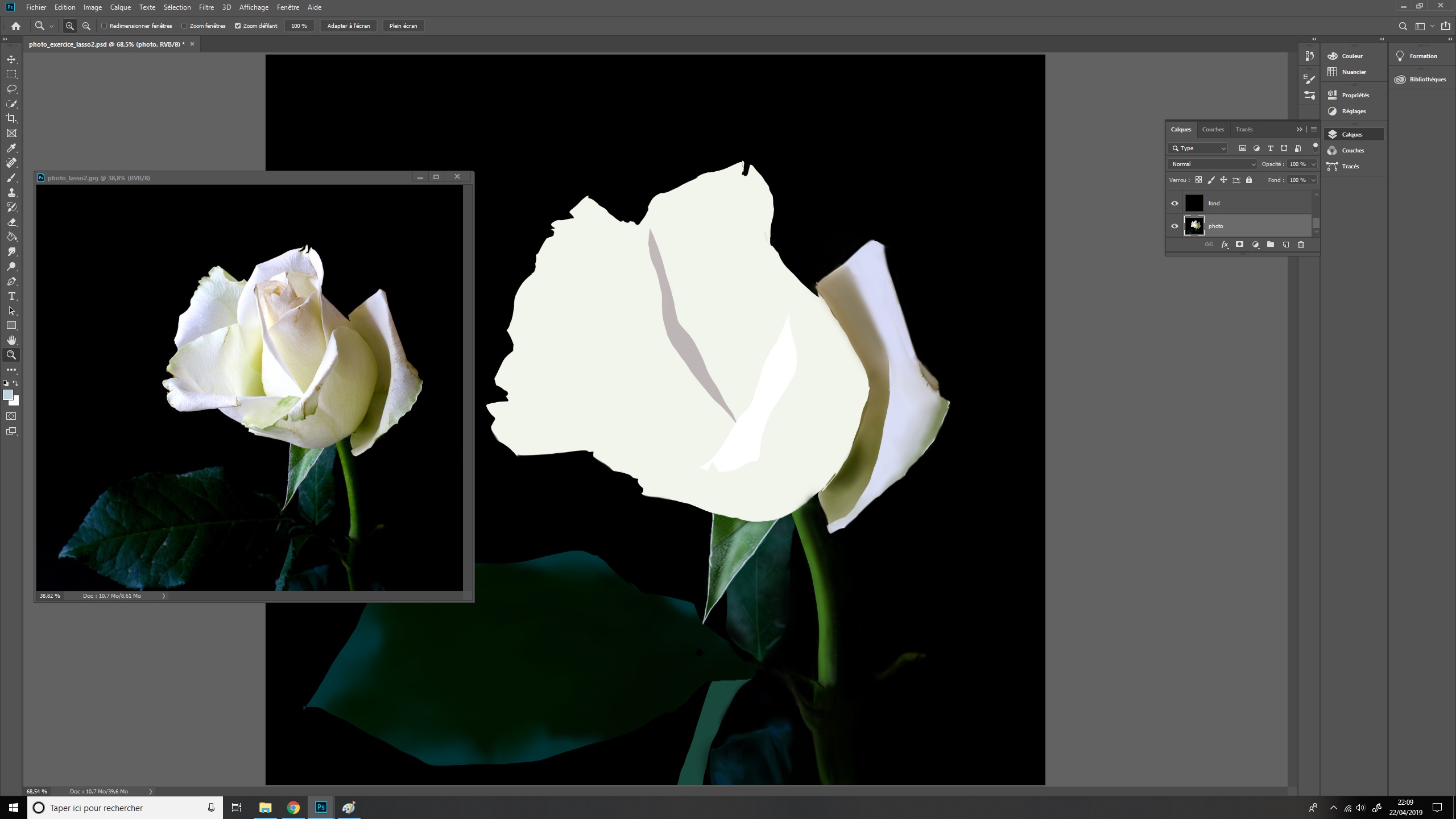Click the Adapter à l'écran button
The height and width of the screenshot is (819, 1456).
pos(348,26)
